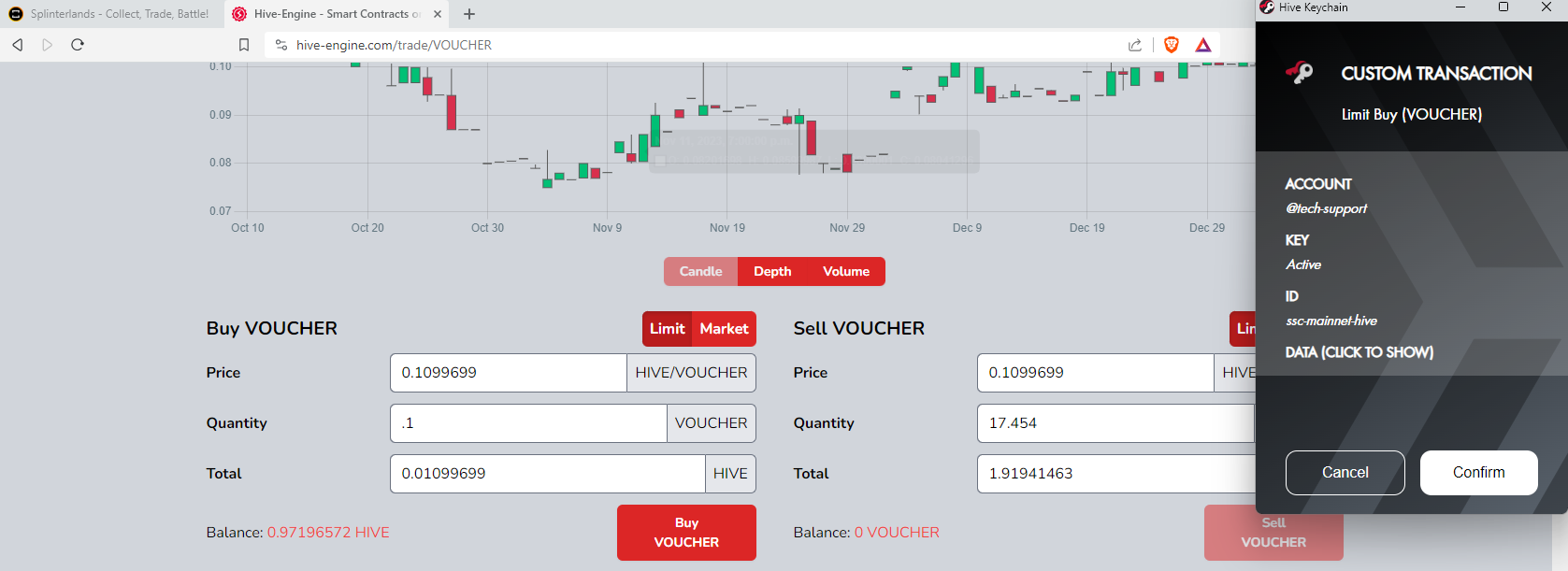Viewport: 1568px width, 571px height.
Task: Confirm the Keychain custom transaction
Action: (x=1479, y=473)
